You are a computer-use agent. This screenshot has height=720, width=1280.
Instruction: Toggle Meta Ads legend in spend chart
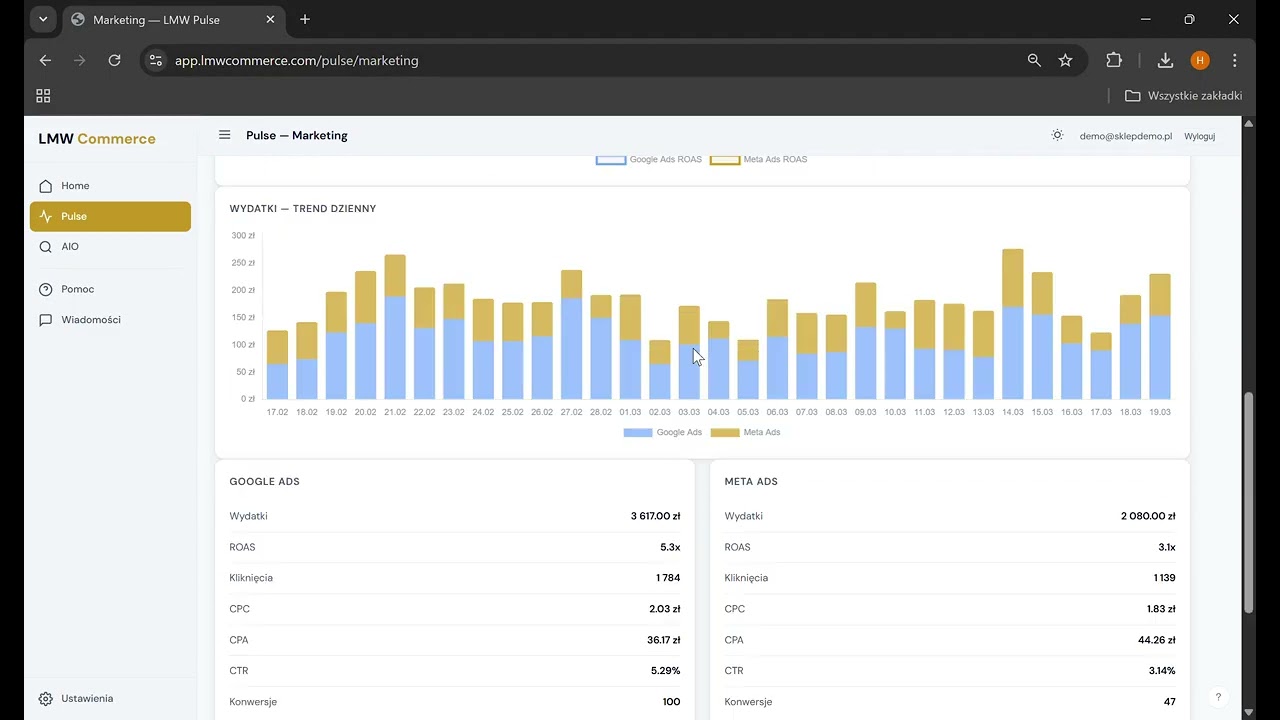745,433
